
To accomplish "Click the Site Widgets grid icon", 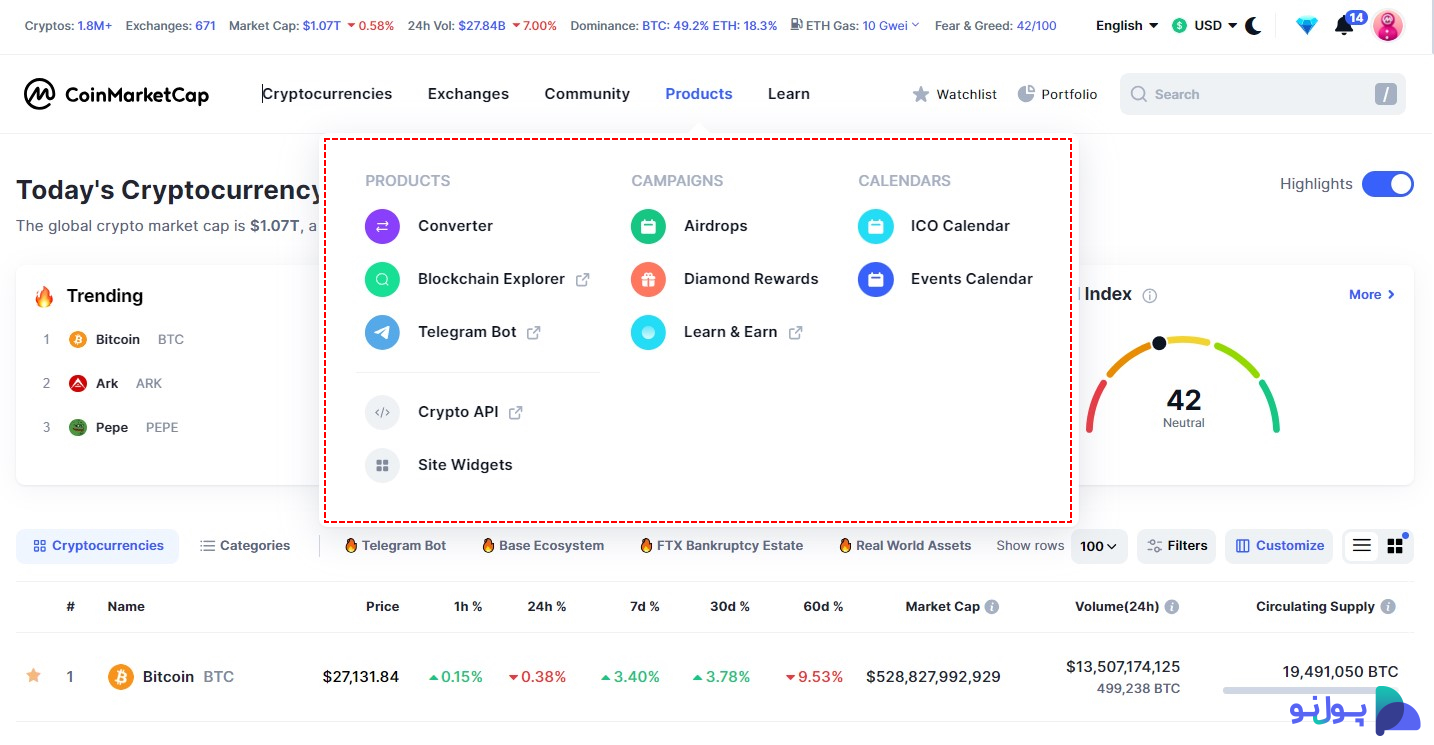I will coord(382,465).
